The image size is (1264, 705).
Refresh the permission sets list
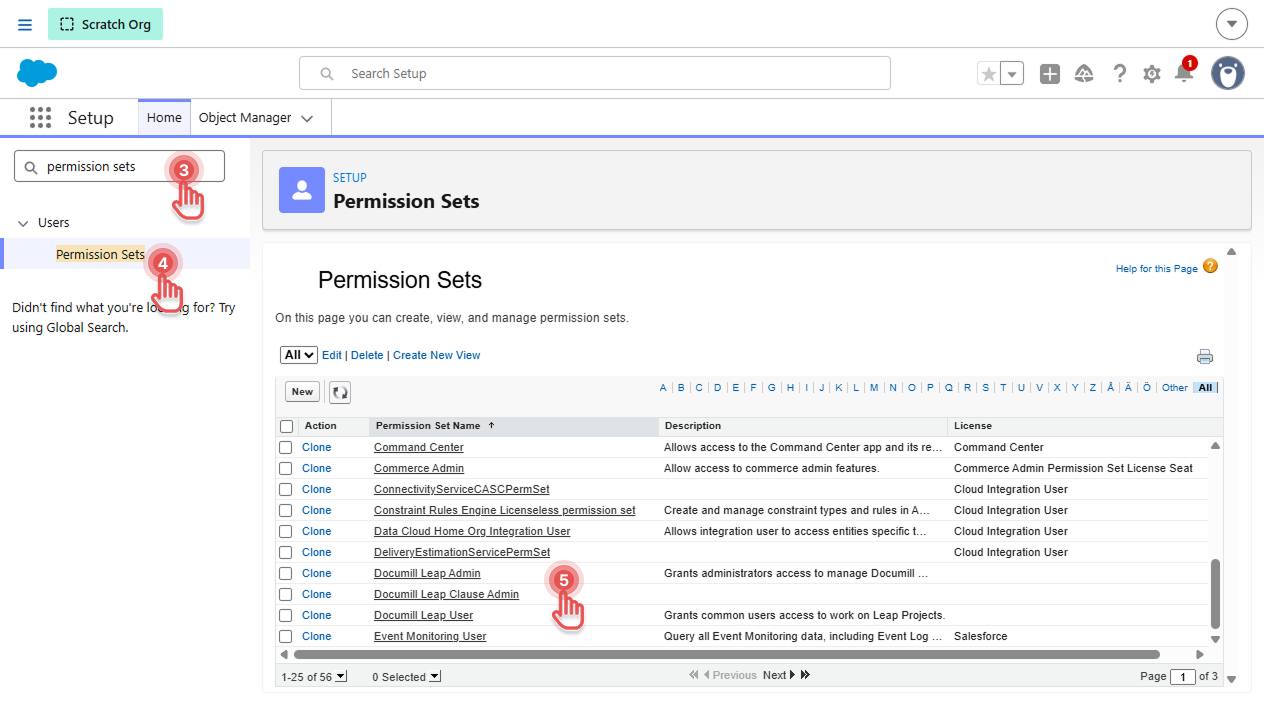coord(340,392)
